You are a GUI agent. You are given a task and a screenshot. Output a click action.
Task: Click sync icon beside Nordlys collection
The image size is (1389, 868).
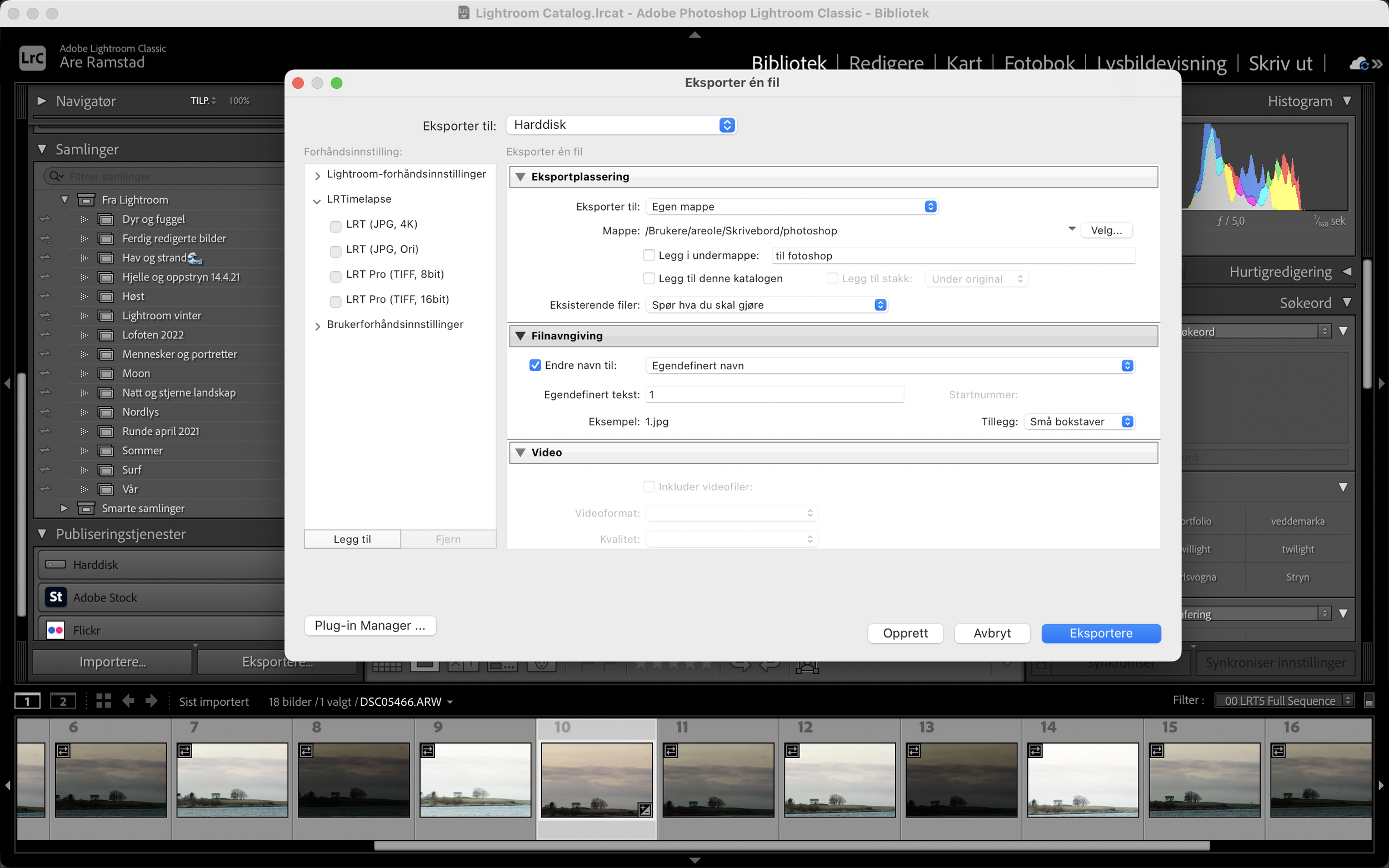tap(46, 412)
